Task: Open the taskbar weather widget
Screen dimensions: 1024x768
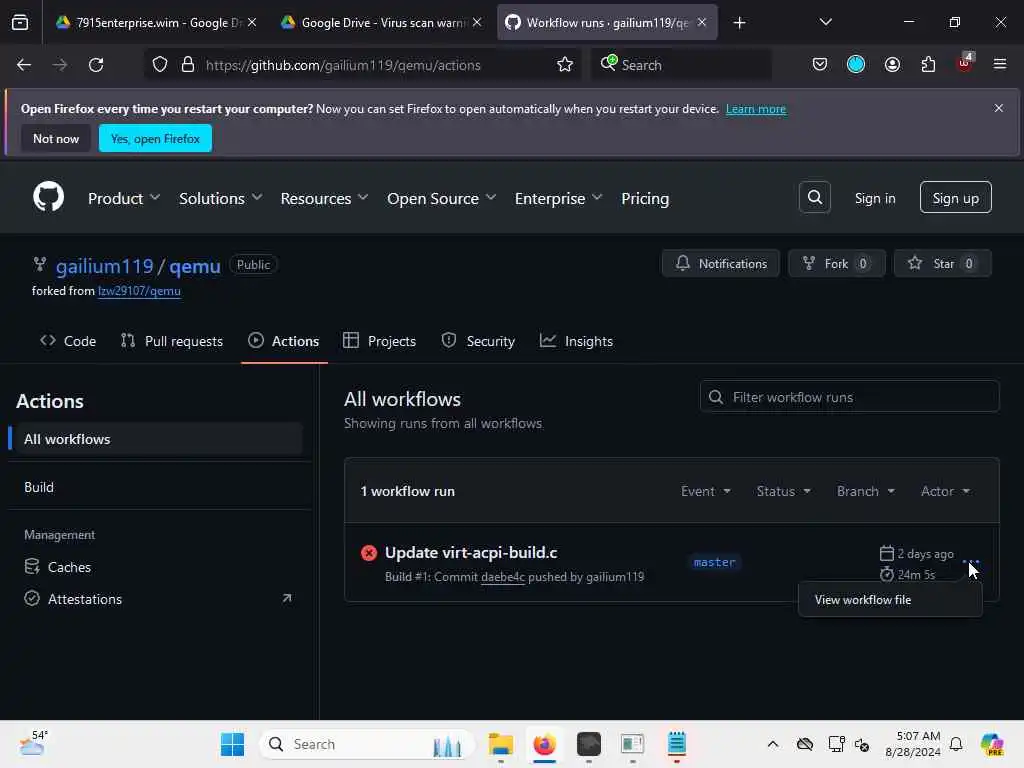Action: pyautogui.click(x=33, y=743)
